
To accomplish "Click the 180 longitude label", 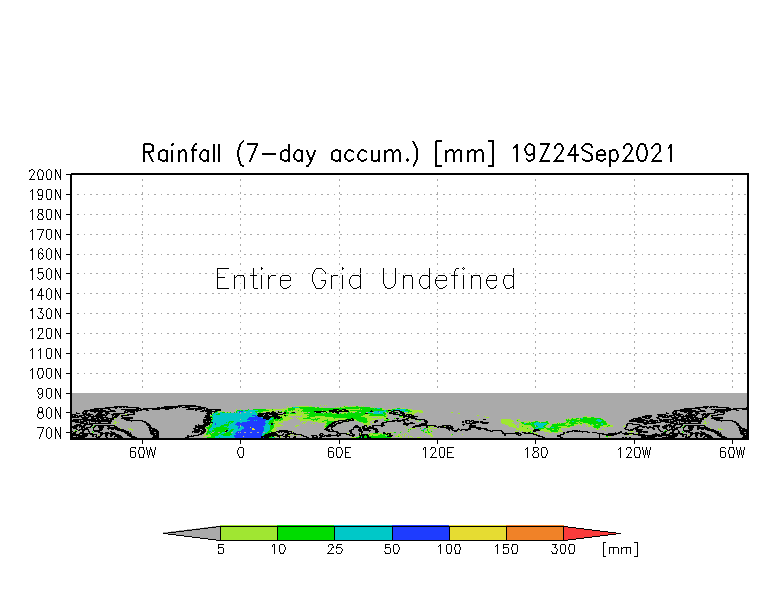I will tap(536, 453).
